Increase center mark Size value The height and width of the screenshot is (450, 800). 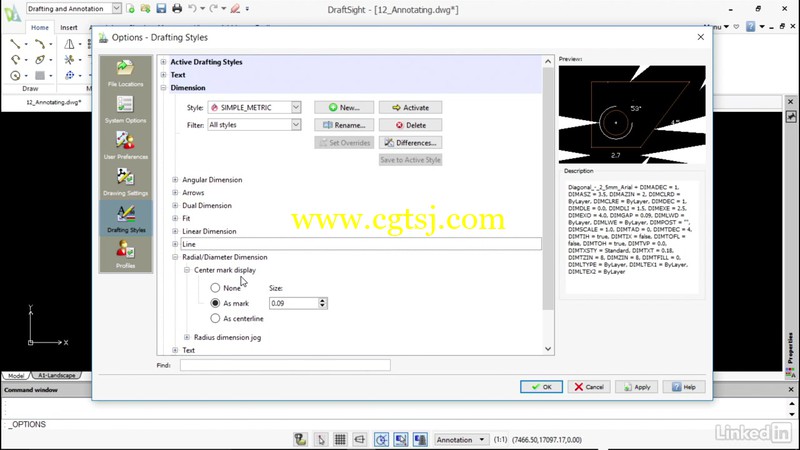pos(322,301)
